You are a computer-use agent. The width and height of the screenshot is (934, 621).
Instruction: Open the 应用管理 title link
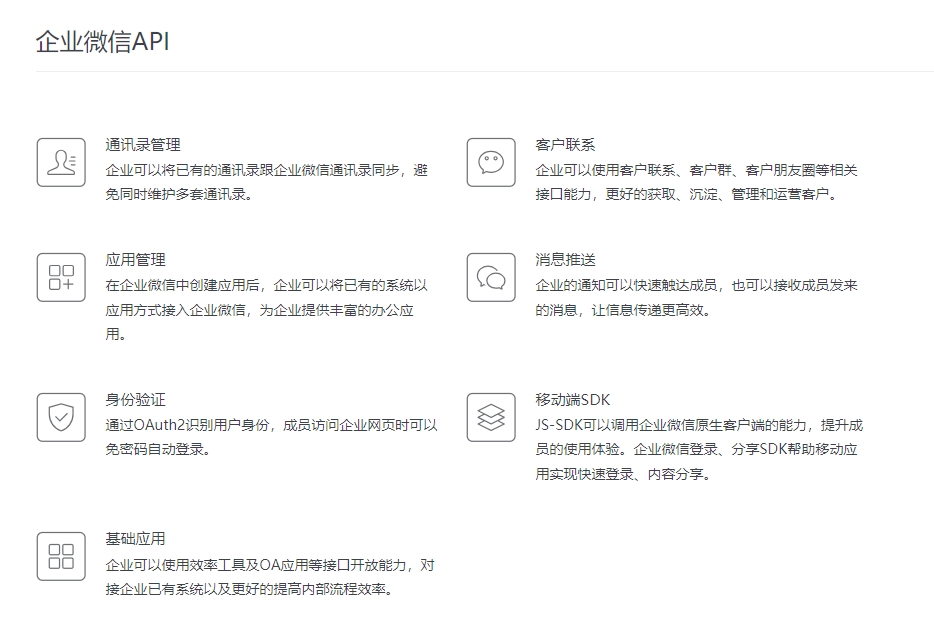pyautogui.click(x=136, y=260)
